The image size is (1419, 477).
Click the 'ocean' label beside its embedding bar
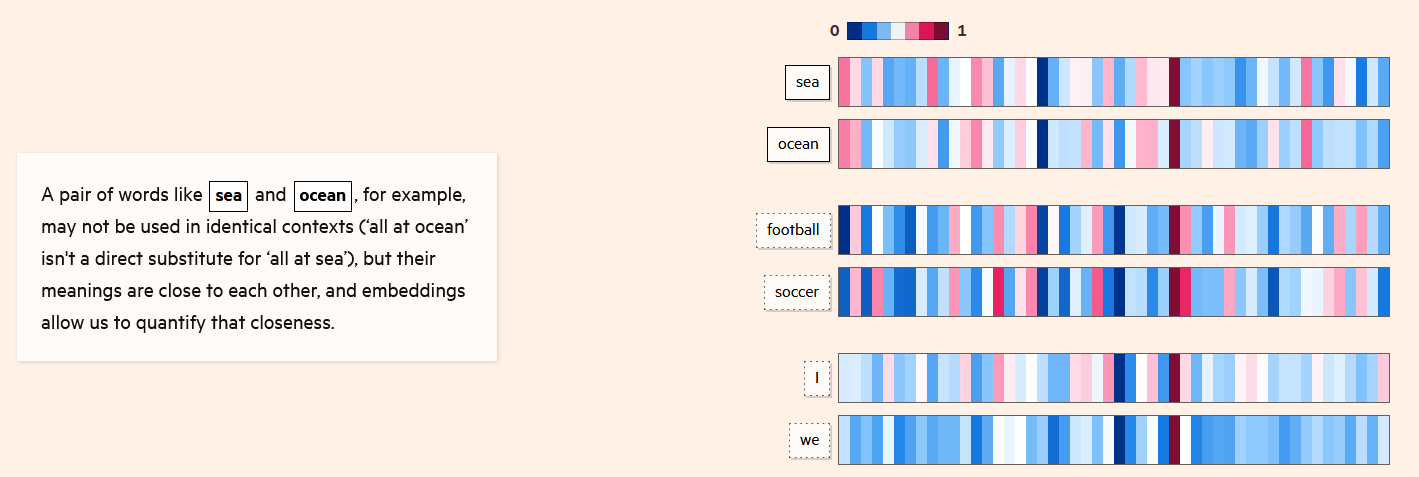(797, 144)
